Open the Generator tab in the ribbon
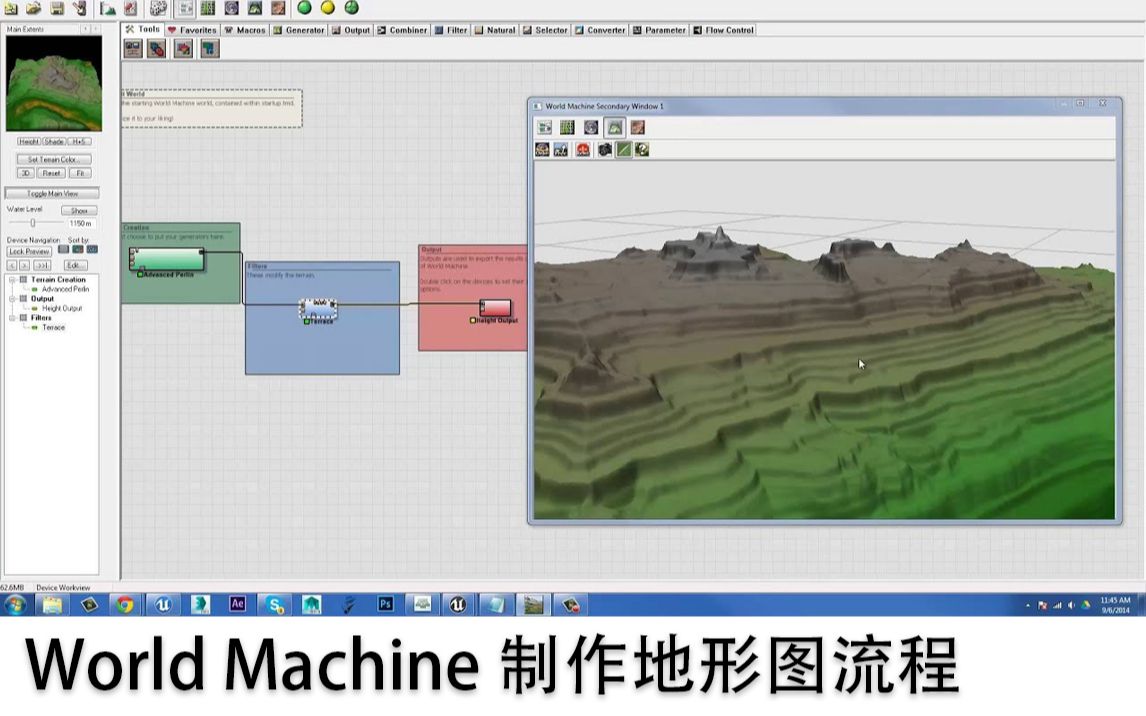1146x716 pixels. click(300, 30)
